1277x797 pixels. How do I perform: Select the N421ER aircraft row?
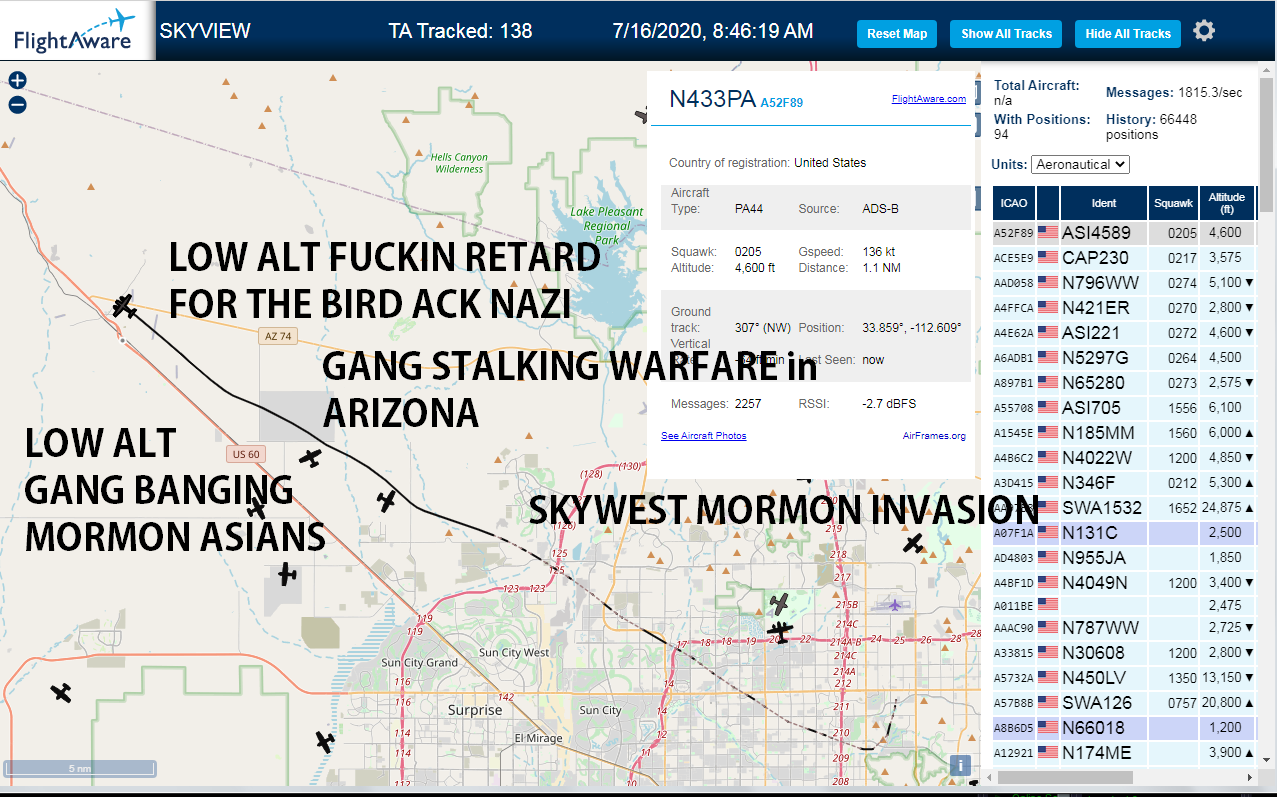(1125, 308)
